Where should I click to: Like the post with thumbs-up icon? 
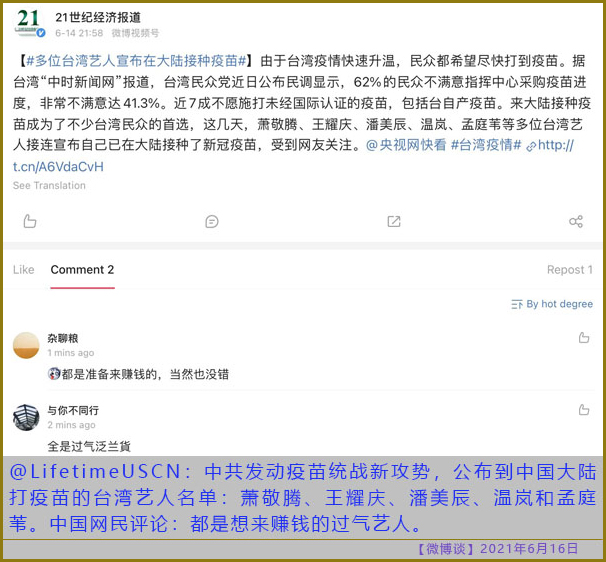point(30,221)
